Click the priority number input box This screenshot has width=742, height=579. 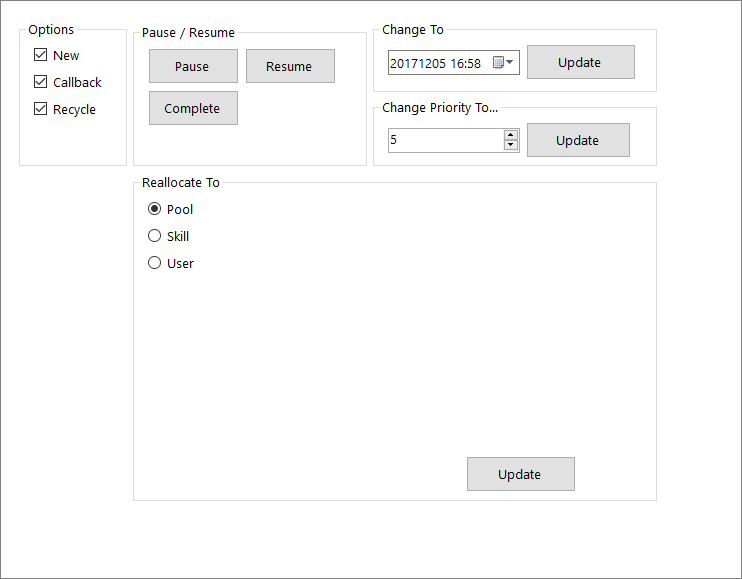[446, 140]
